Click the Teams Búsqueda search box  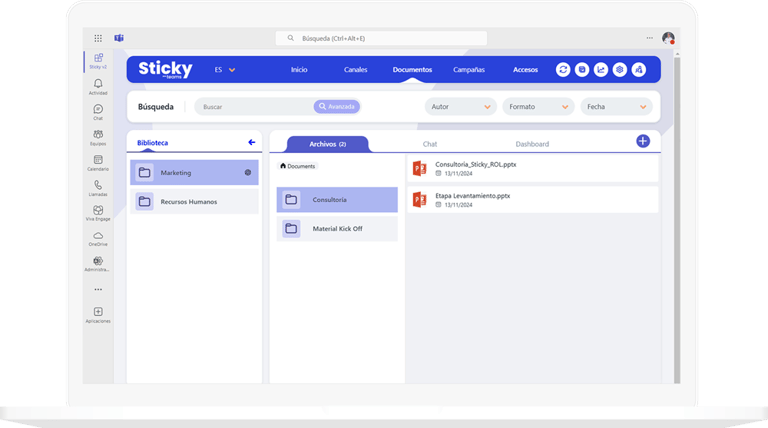tap(381, 38)
